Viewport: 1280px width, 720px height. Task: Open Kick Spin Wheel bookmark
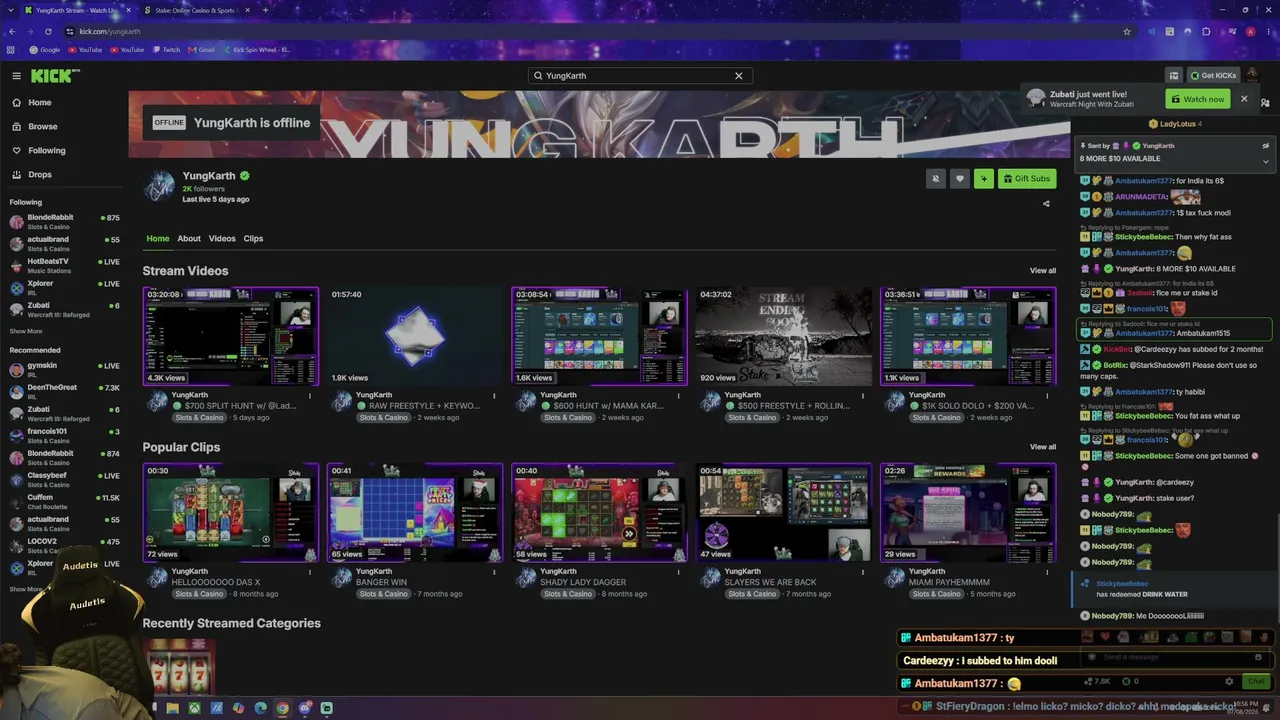click(x=256, y=50)
